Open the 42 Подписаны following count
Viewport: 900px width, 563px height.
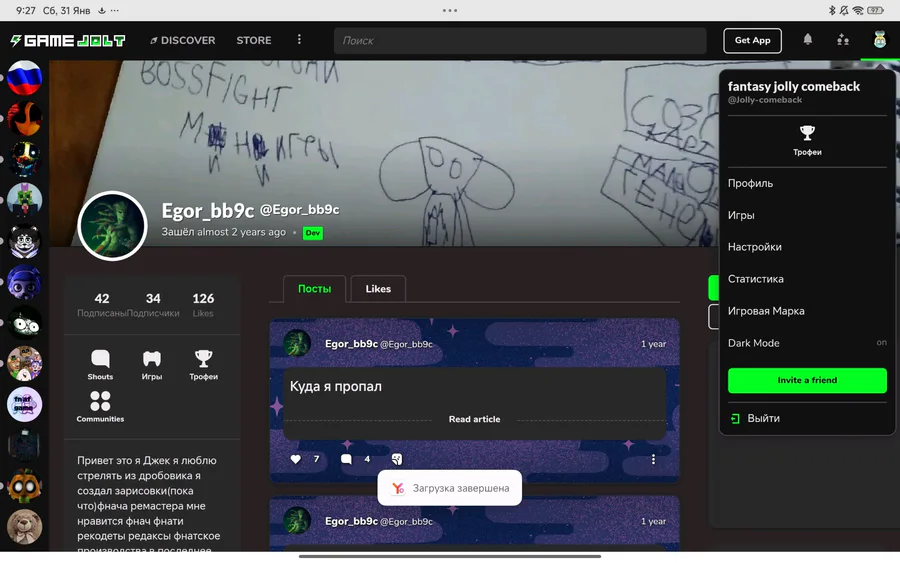coord(102,304)
